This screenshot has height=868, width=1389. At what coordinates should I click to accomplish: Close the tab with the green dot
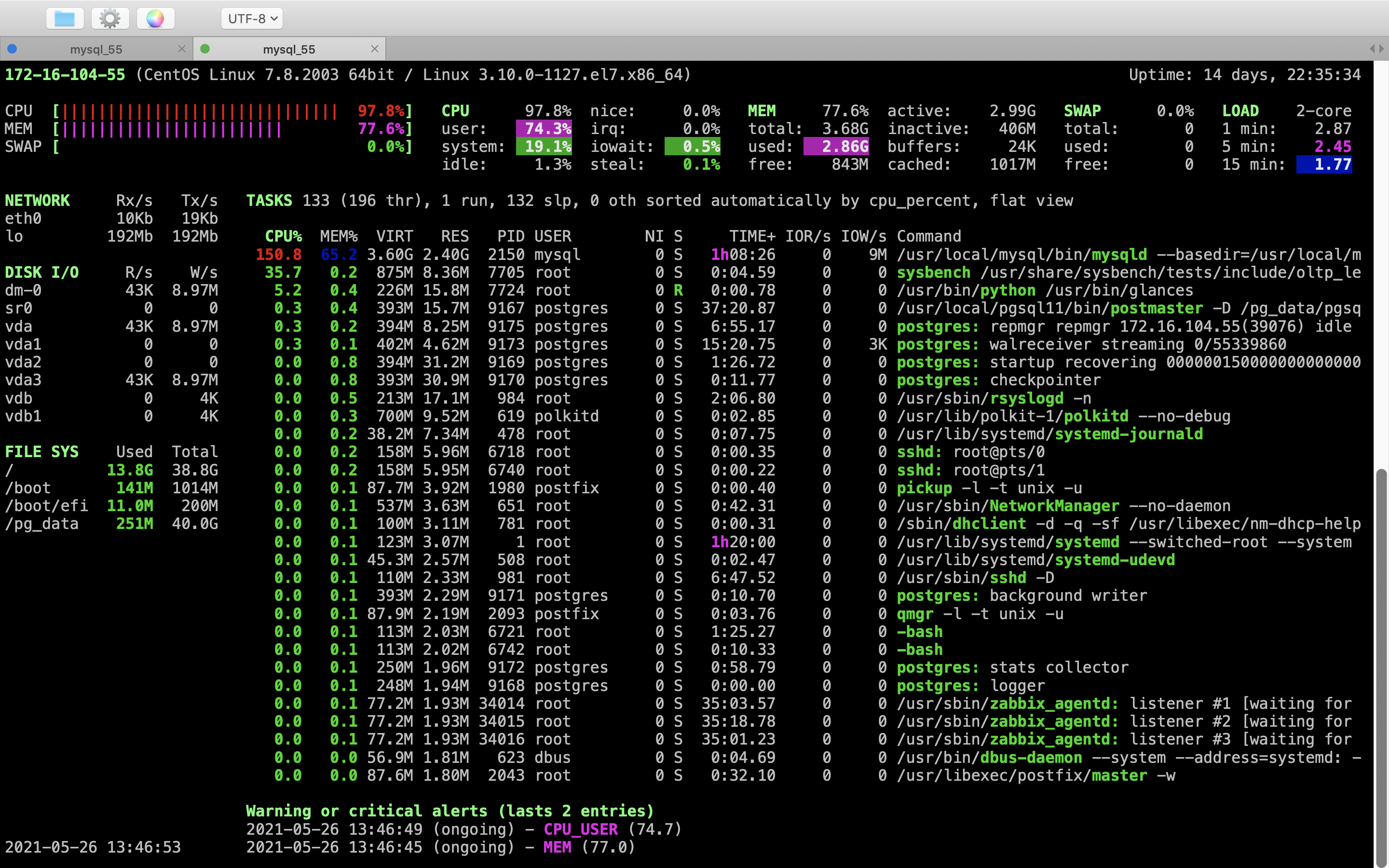coord(374,49)
